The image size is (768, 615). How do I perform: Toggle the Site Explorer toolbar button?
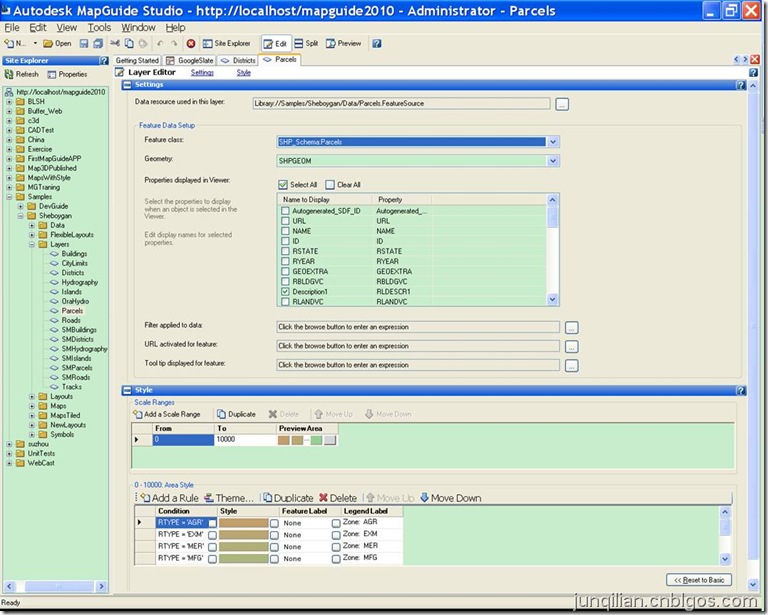coord(226,44)
